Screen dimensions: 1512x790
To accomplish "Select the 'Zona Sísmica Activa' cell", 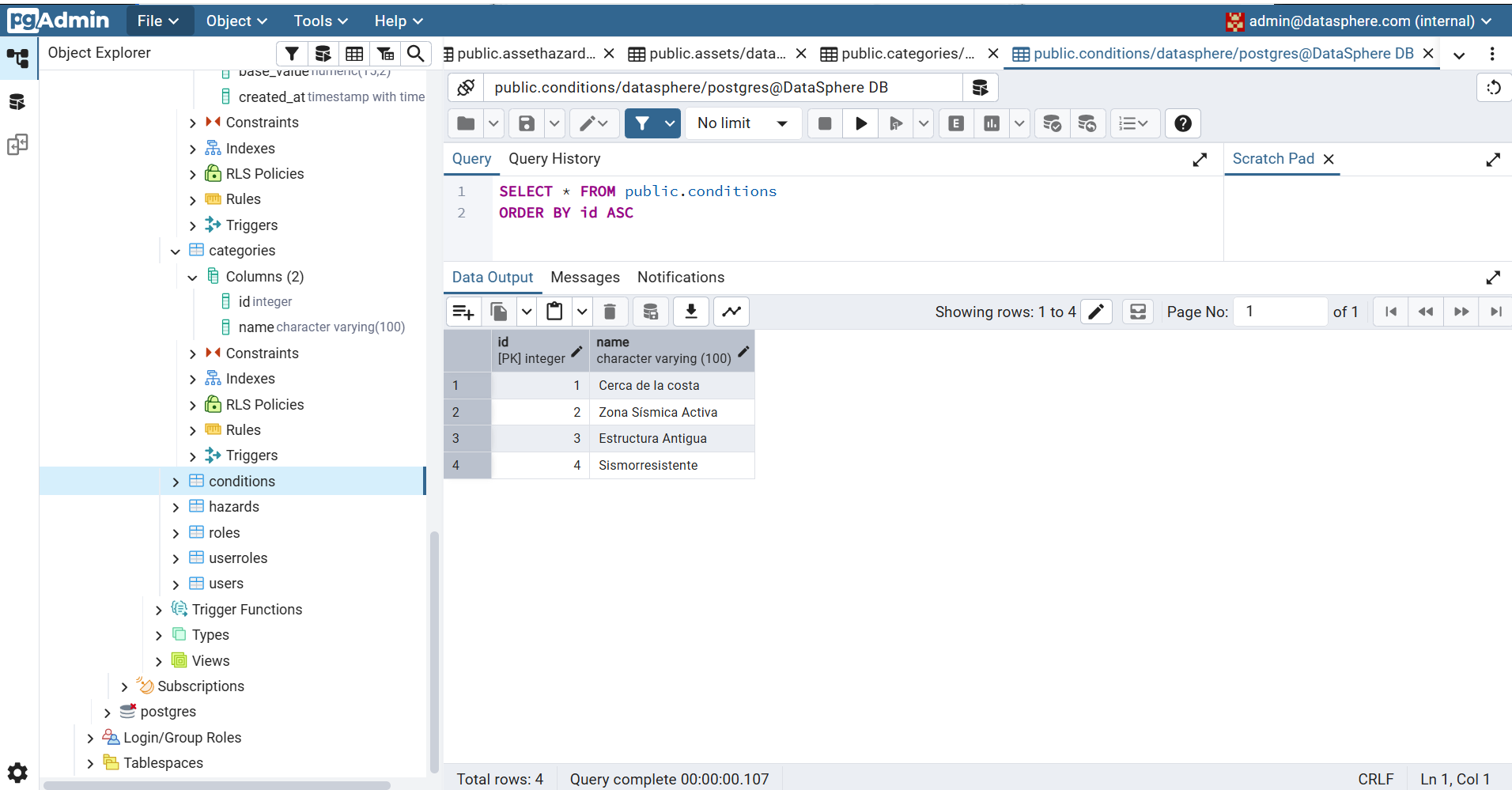I will click(671, 412).
